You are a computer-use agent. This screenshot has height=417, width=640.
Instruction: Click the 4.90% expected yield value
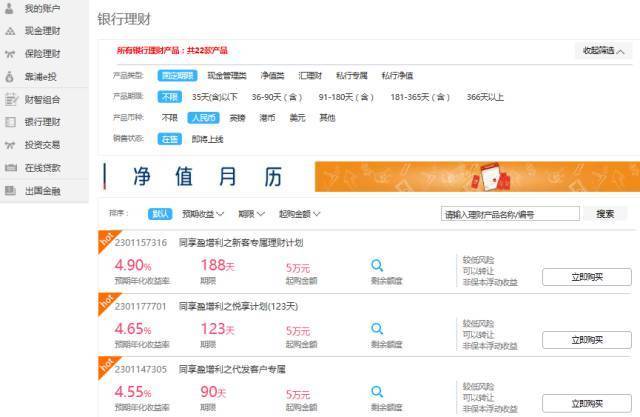click(x=133, y=265)
